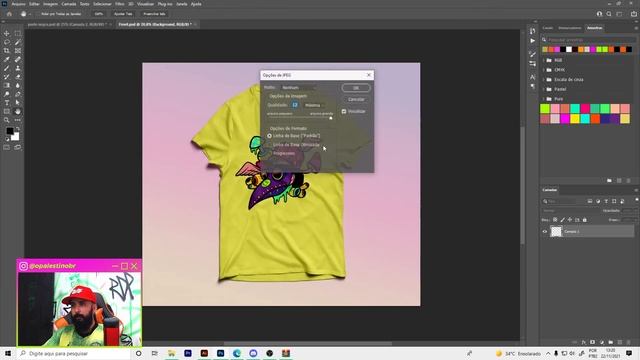Click Cancelar in the JPEG options dialog
640x360 pixels.
(x=356, y=99)
